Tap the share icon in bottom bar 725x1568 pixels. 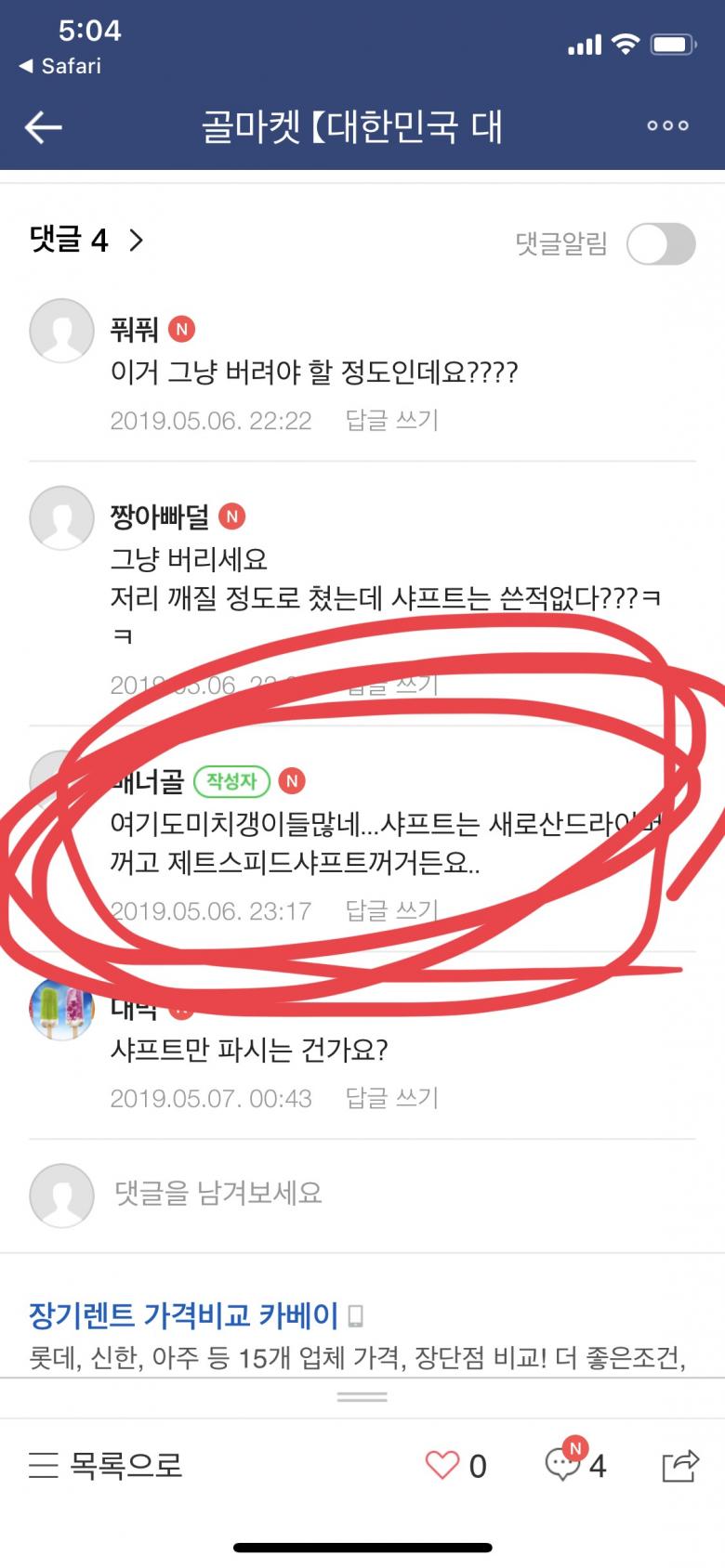pos(679,1465)
